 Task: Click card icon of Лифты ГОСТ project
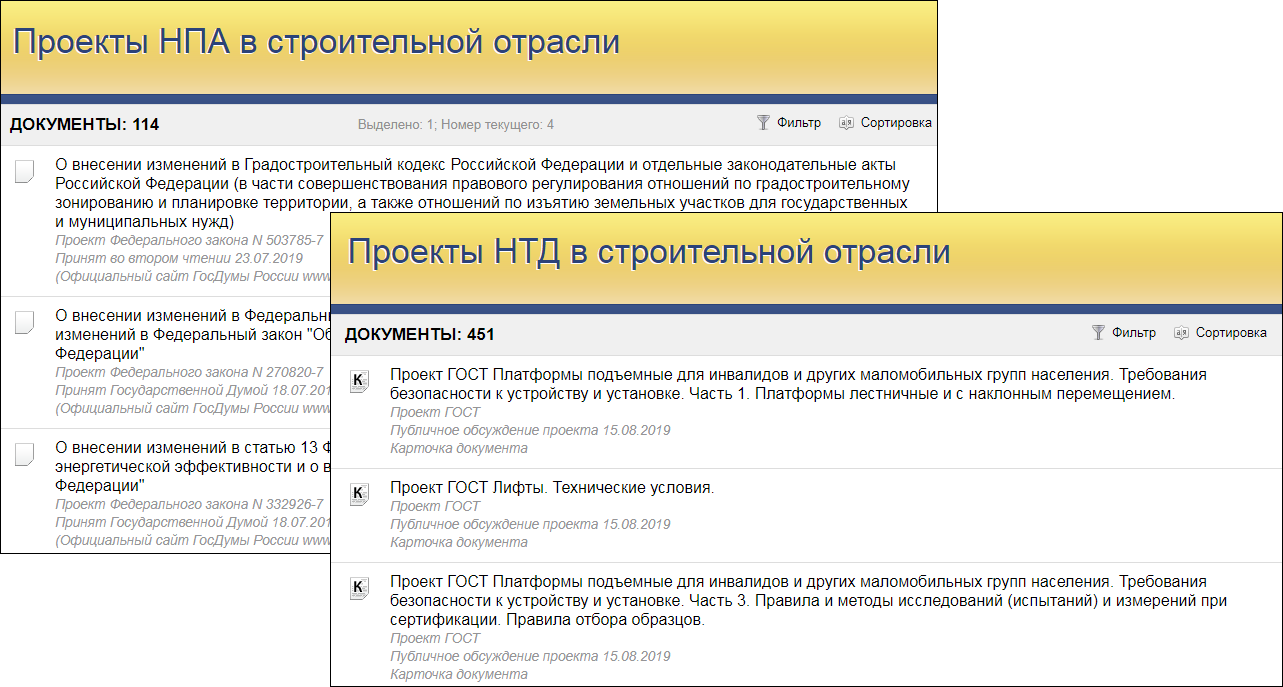tap(359, 494)
